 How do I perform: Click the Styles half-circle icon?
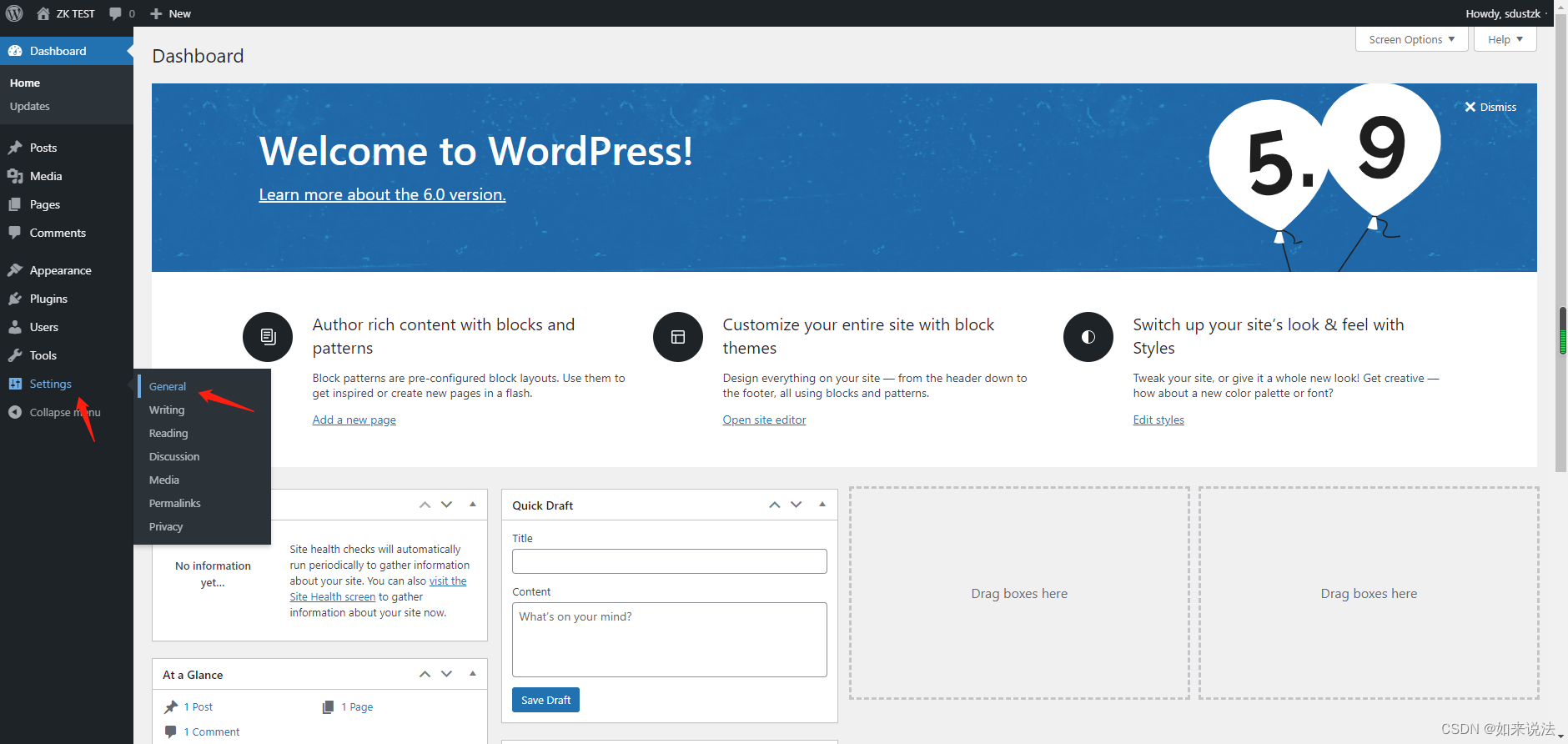click(1088, 337)
